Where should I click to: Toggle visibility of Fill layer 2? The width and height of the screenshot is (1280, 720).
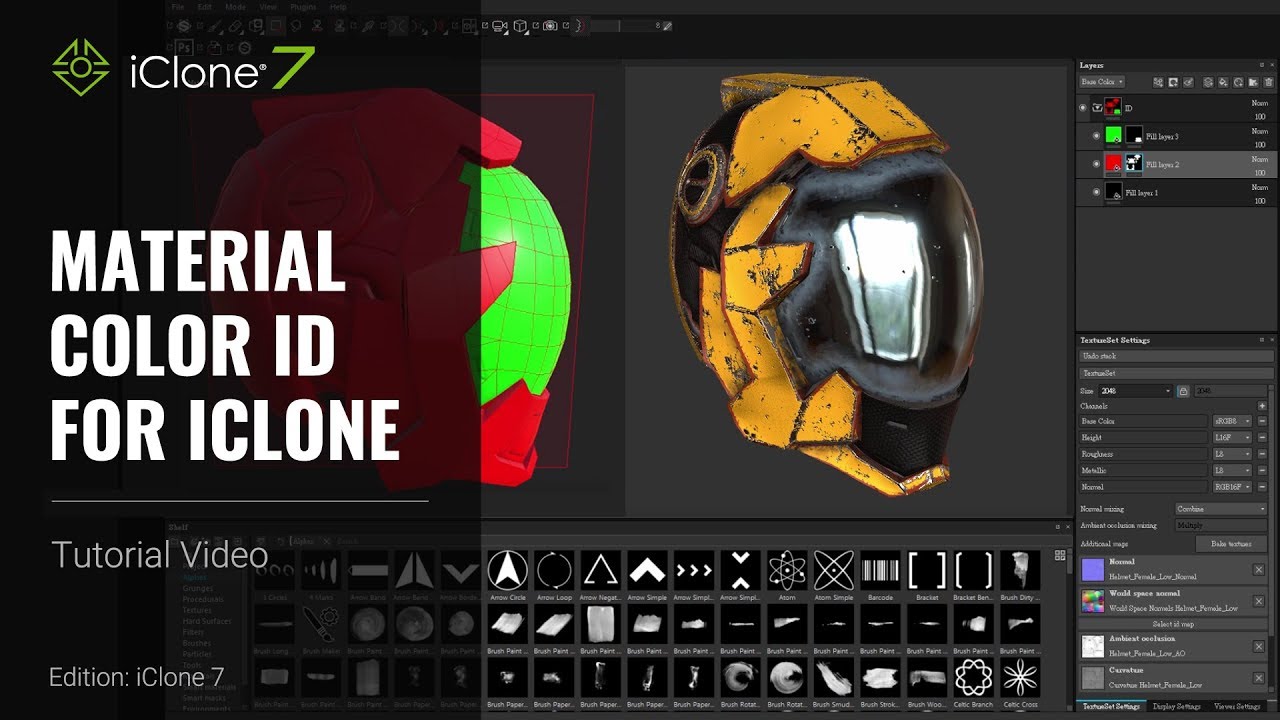click(1096, 164)
